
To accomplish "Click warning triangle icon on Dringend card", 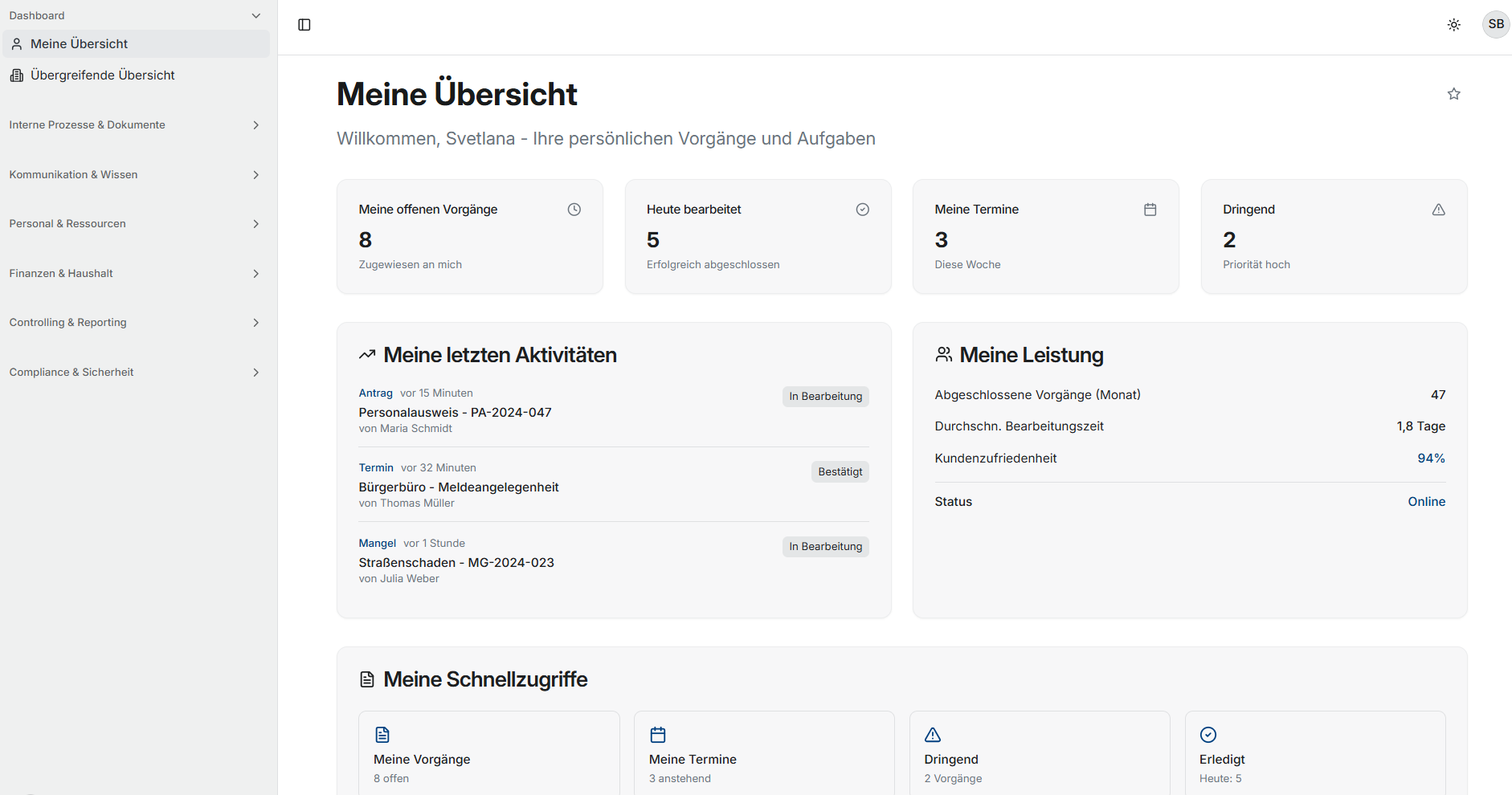I will pyautogui.click(x=1439, y=210).
